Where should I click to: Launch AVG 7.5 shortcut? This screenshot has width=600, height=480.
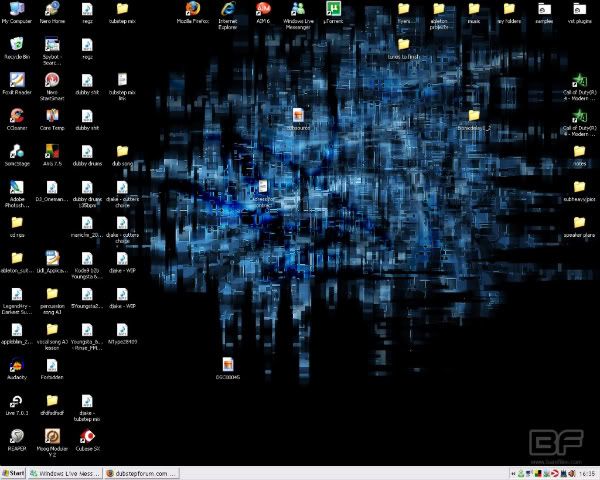point(52,155)
